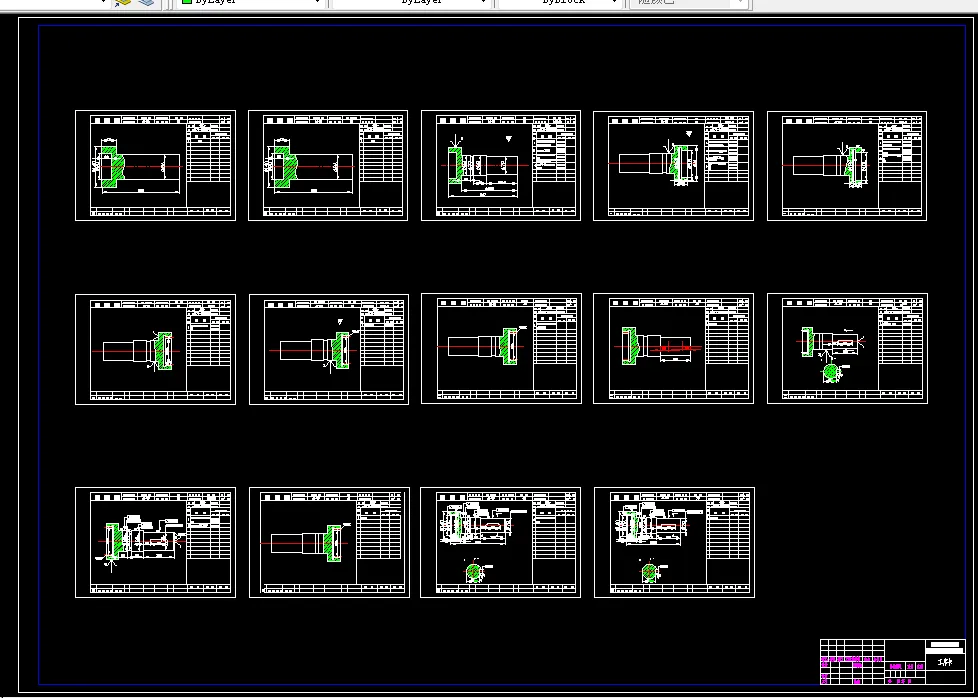Select the fifth process card in top row

846,166
